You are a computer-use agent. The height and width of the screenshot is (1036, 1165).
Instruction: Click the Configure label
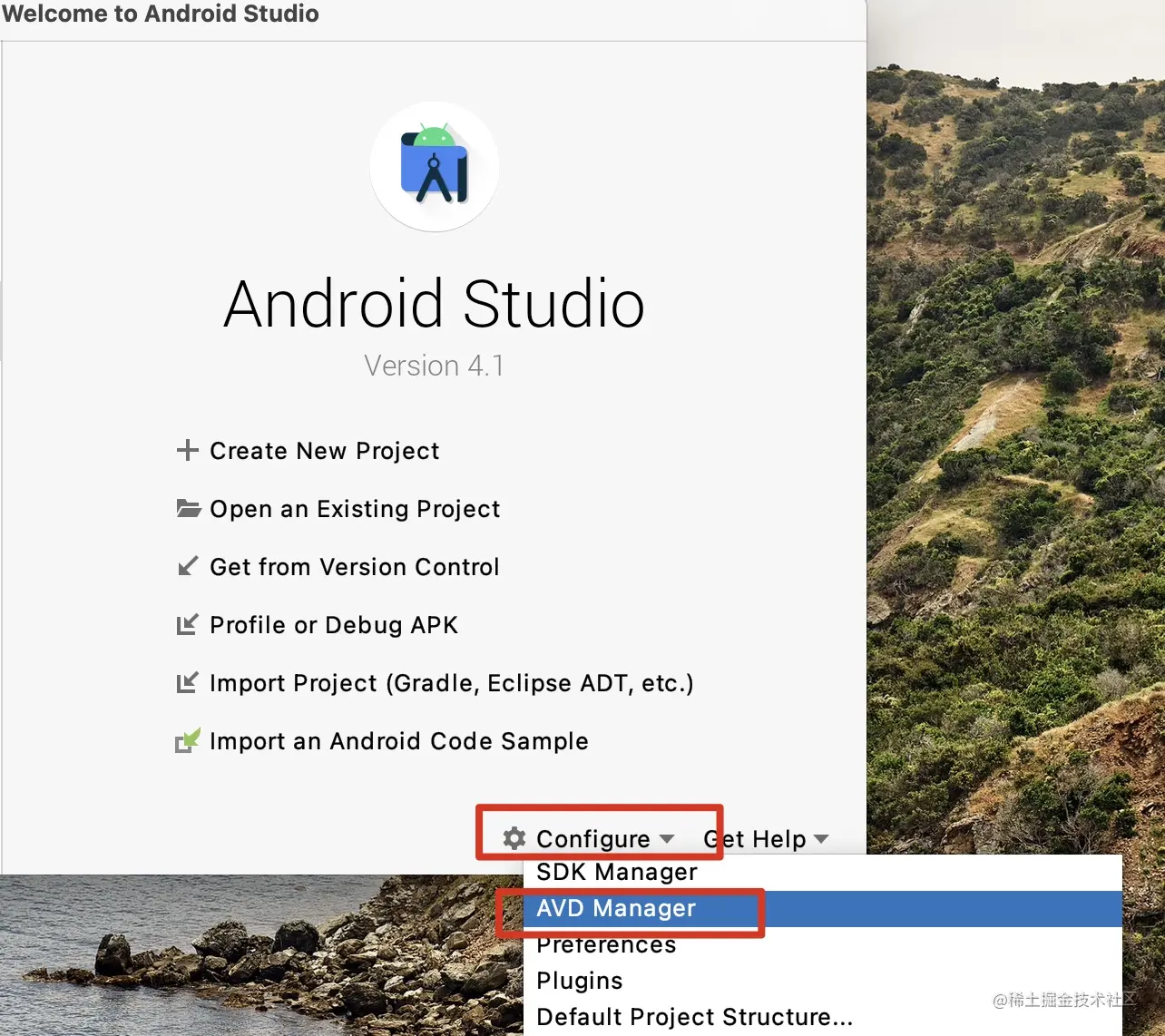593,839
